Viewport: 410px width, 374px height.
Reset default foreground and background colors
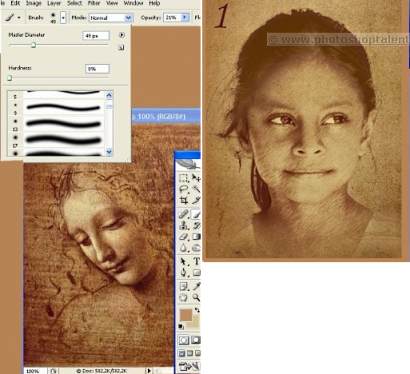(x=181, y=327)
